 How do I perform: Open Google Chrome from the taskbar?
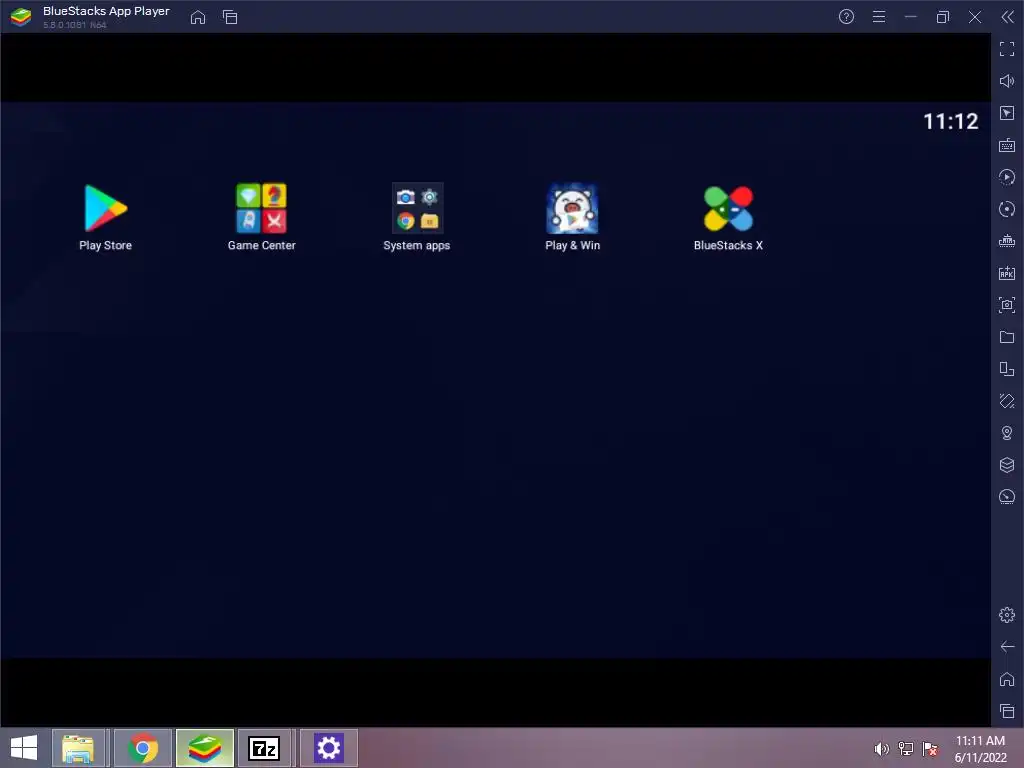(143, 748)
